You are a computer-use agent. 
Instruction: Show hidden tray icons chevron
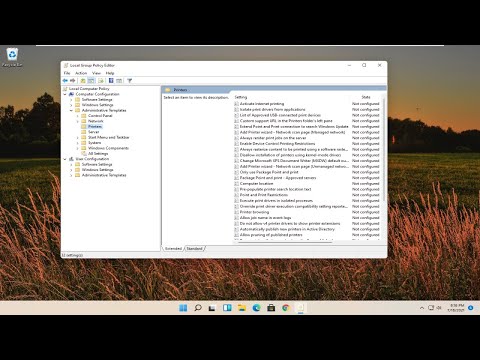[x=422, y=308]
